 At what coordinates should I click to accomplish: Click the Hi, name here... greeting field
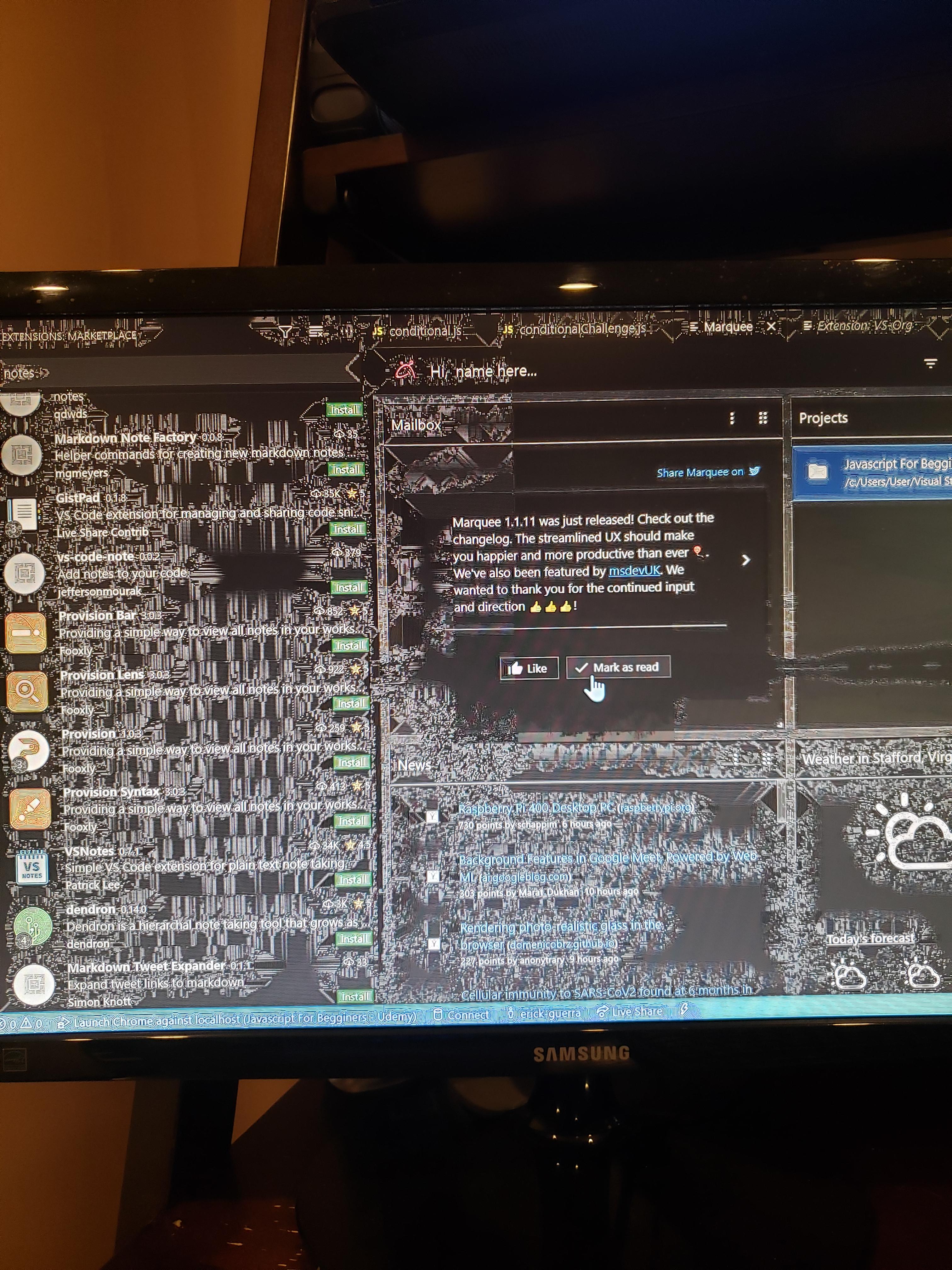483,371
